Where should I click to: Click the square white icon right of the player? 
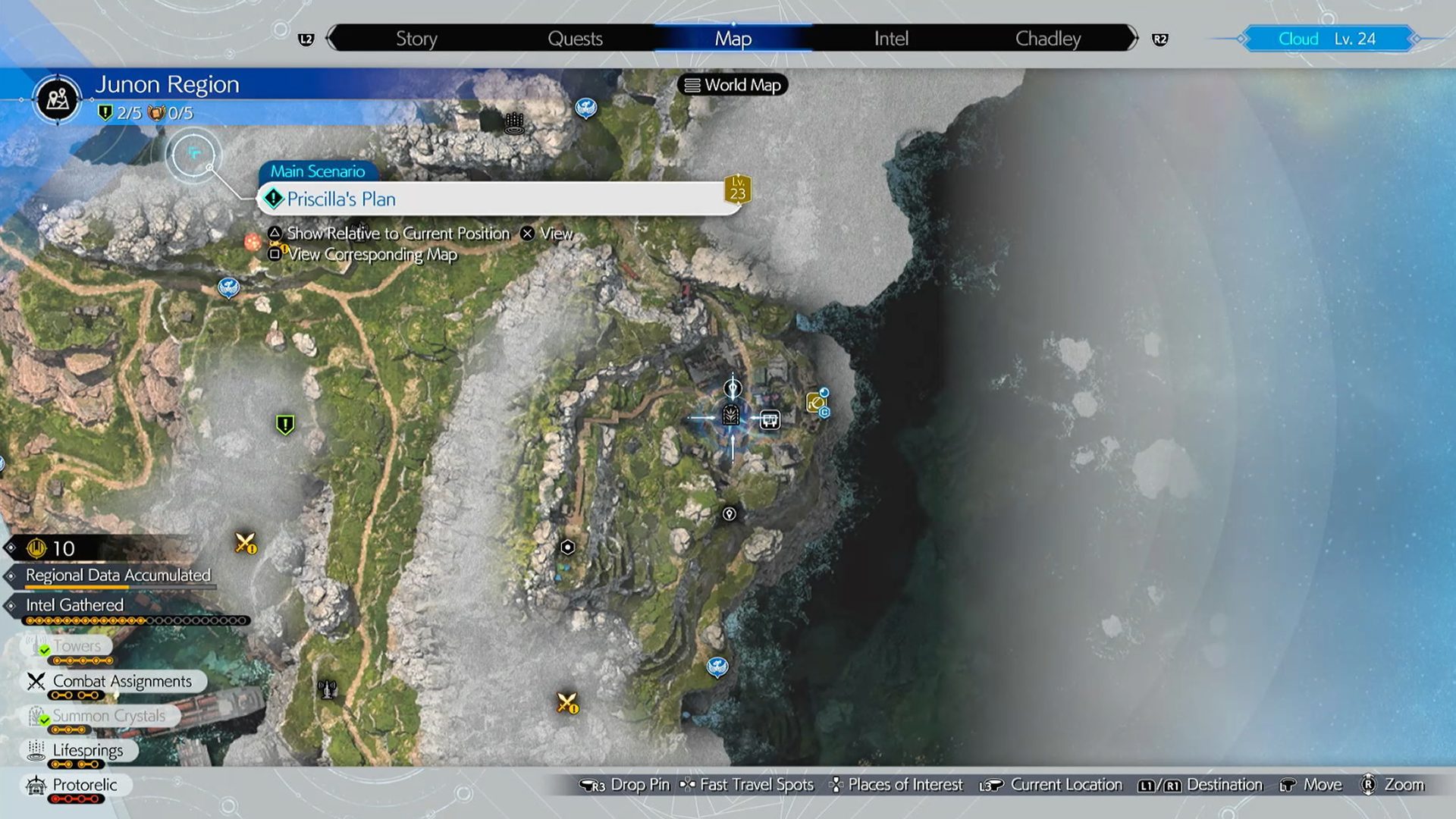(x=770, y=419)
